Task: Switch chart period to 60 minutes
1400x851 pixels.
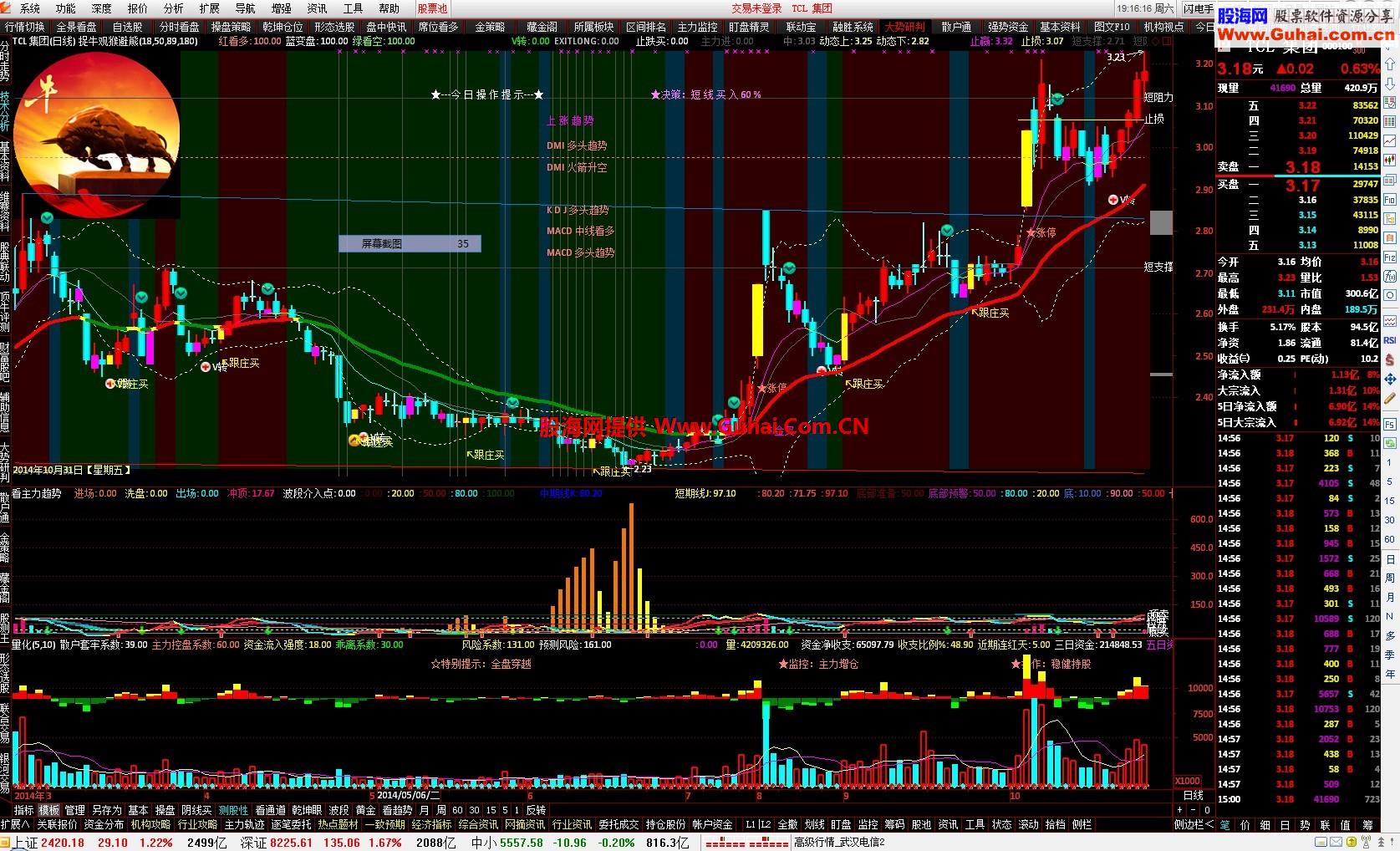Action: tap(457, 810)
